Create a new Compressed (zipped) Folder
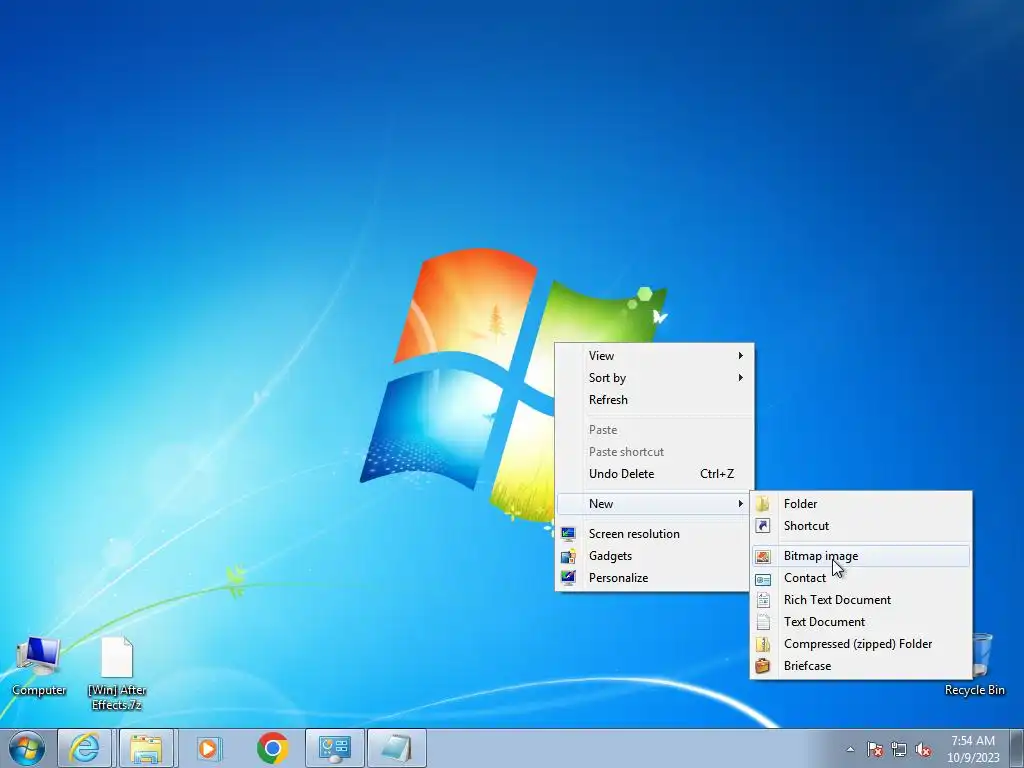The image size is (1024, 768). (861, 644)
